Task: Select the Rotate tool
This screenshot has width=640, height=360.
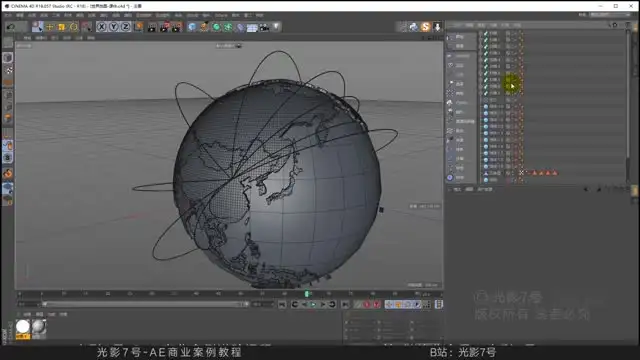Action: pyautogui.click(x=73, y=27)
